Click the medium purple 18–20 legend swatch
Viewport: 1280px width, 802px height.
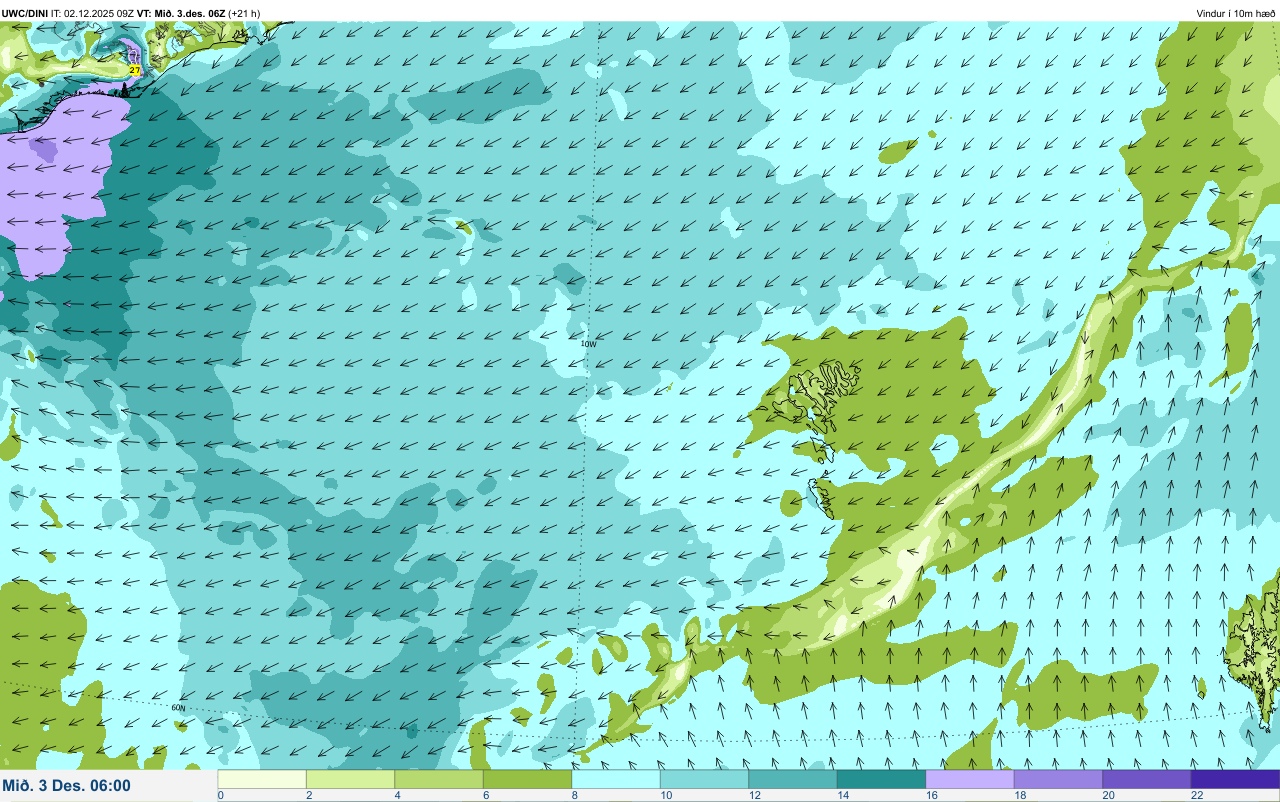pos(1058,779)
